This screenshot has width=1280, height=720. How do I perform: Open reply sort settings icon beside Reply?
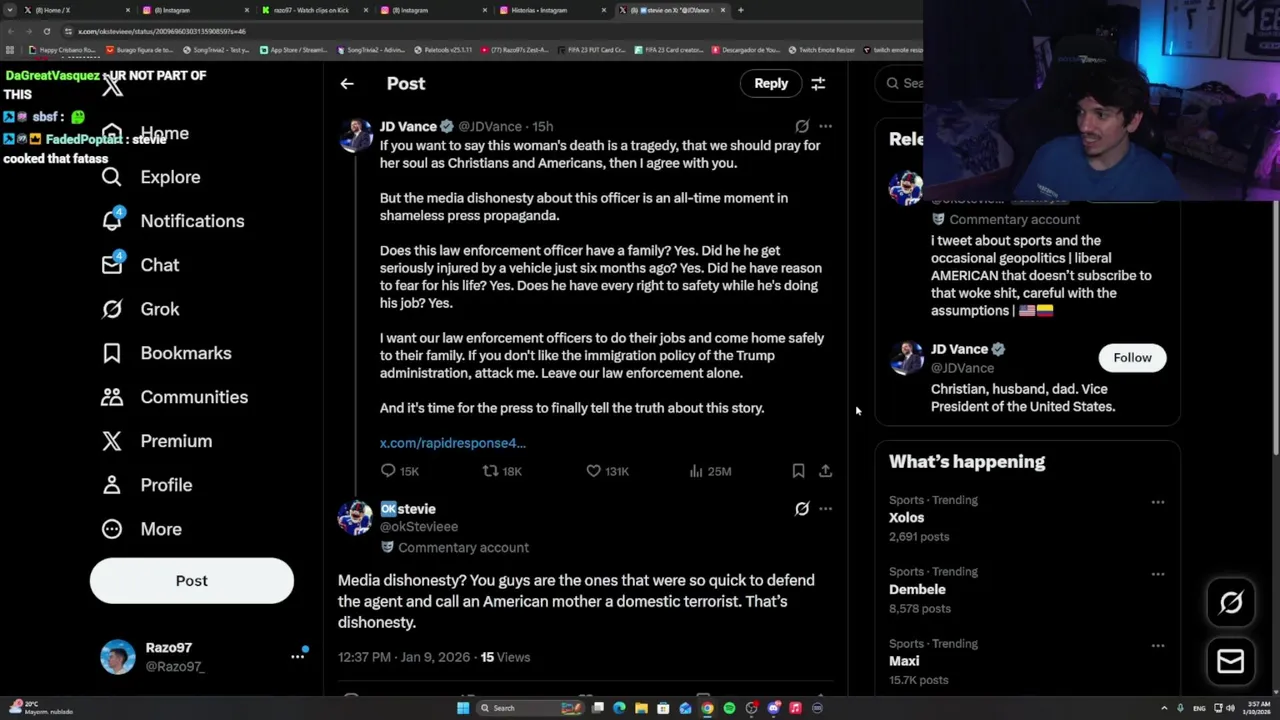click(818, 84)
